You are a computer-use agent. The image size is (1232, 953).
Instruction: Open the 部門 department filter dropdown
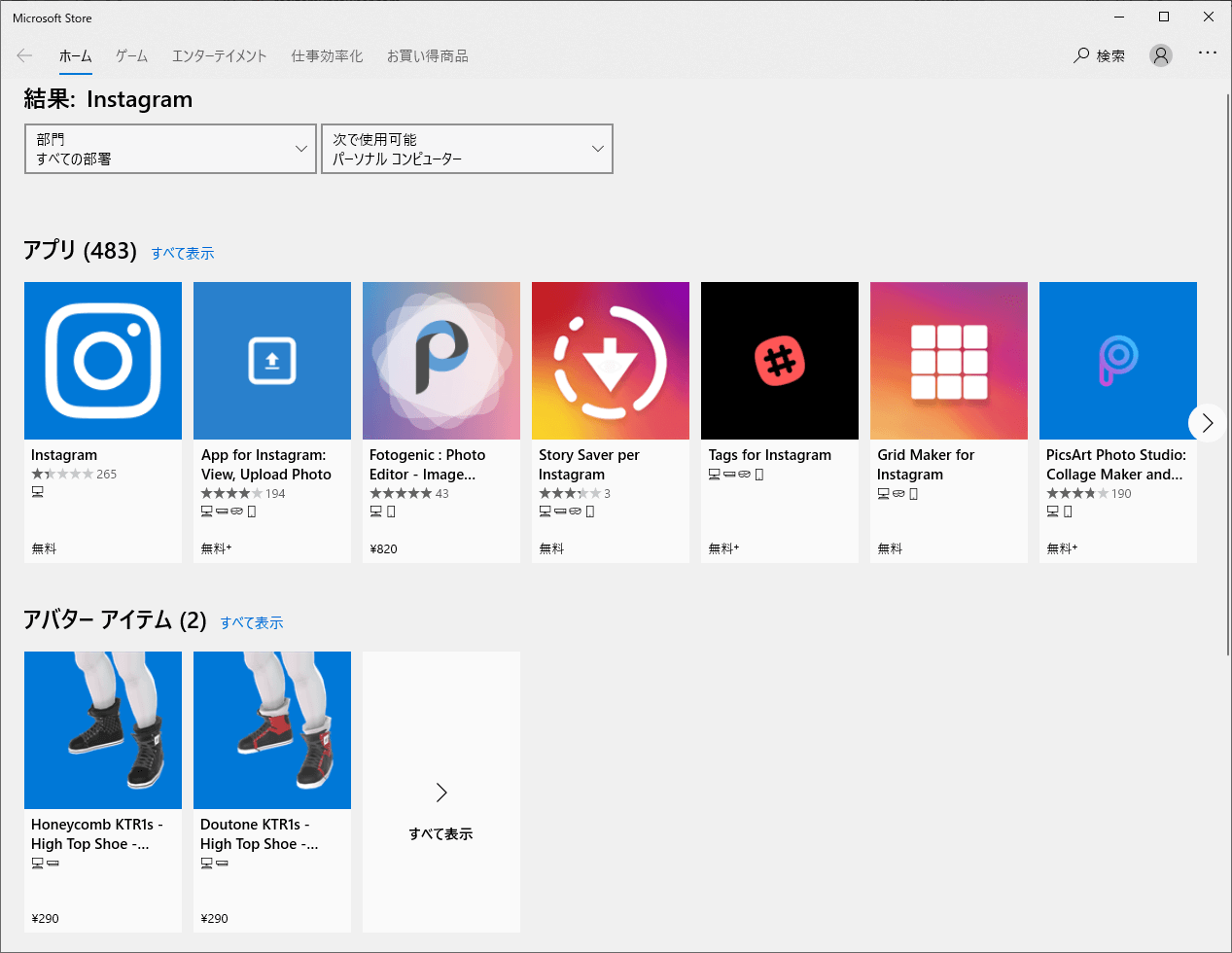170,148
